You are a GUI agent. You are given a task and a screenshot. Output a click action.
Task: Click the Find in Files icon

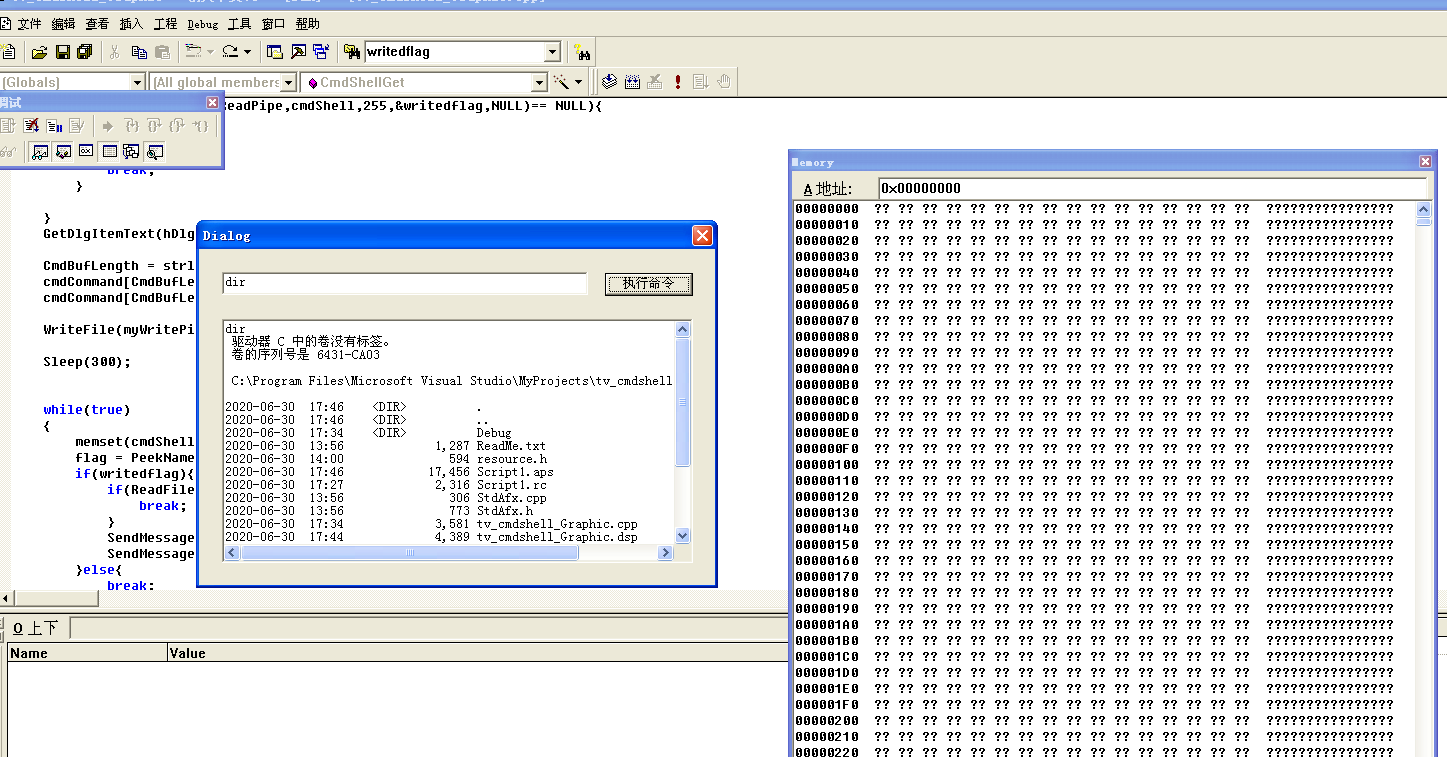pos(352,52)
